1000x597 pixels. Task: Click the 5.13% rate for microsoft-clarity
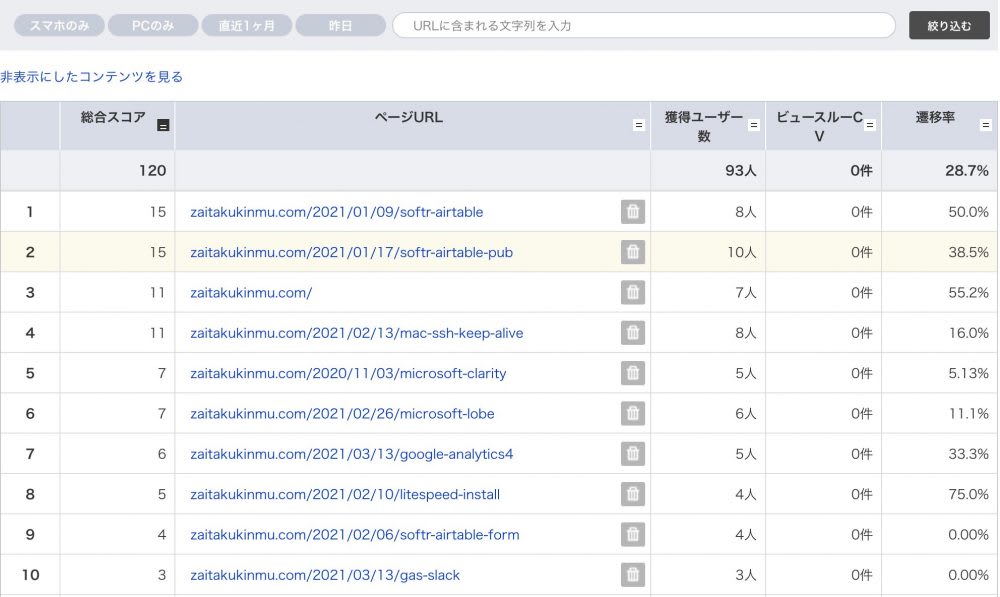(x=968, y=373)
